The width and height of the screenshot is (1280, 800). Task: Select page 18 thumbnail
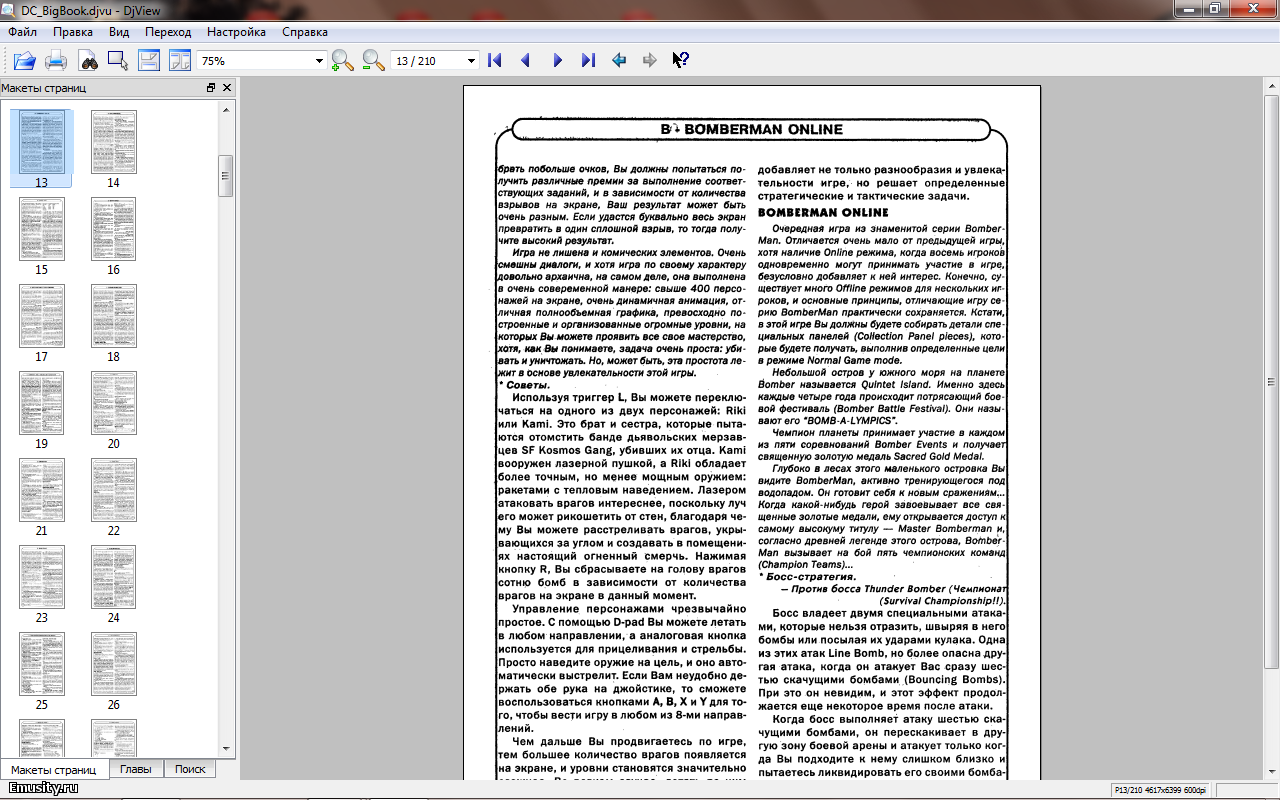pyautogui.click(x=113, y=322)
